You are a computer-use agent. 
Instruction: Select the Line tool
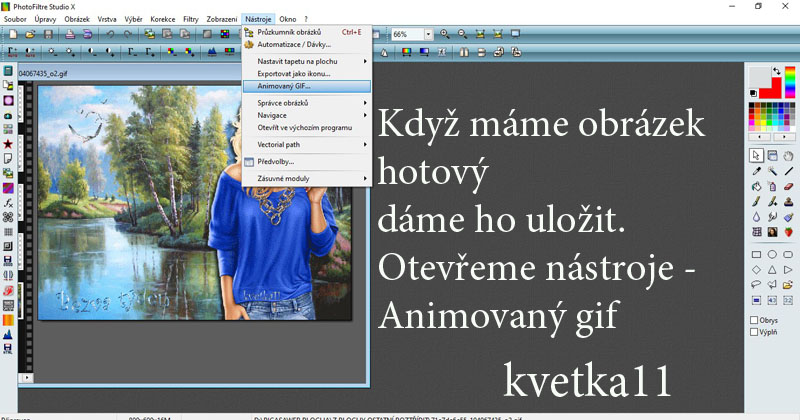[x=788, y=171]
